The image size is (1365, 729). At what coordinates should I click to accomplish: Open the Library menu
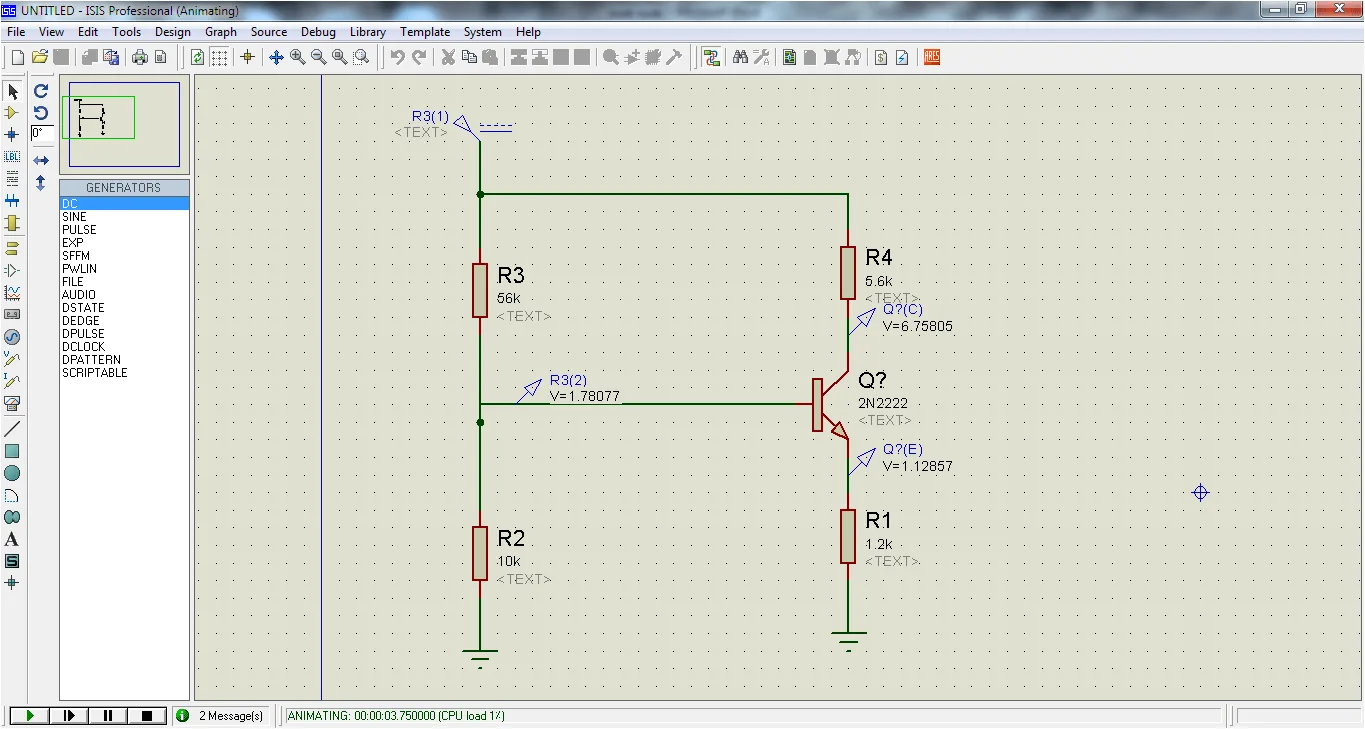368,32
